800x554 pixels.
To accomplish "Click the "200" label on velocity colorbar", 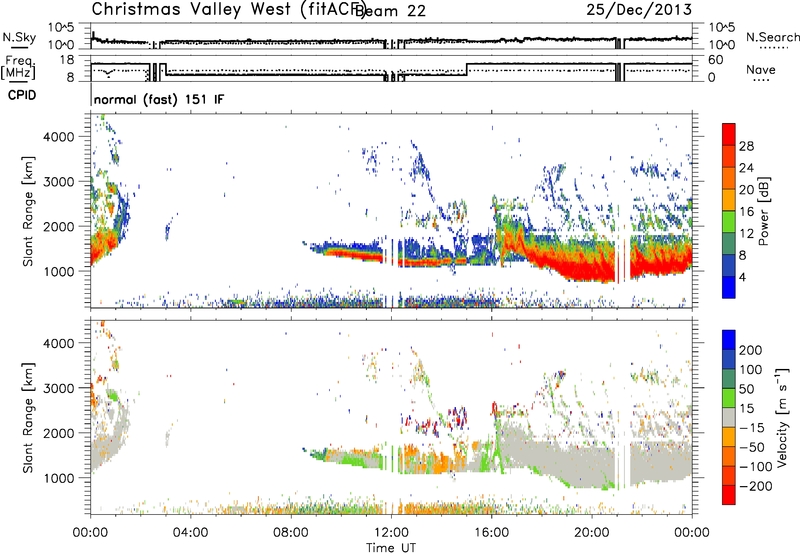I will click(x=751, y=350).
